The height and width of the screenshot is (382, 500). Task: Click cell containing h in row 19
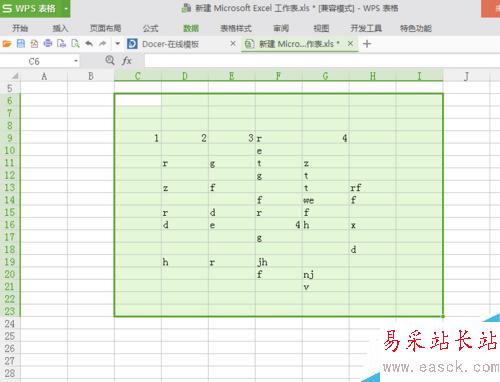click(185, 262)
